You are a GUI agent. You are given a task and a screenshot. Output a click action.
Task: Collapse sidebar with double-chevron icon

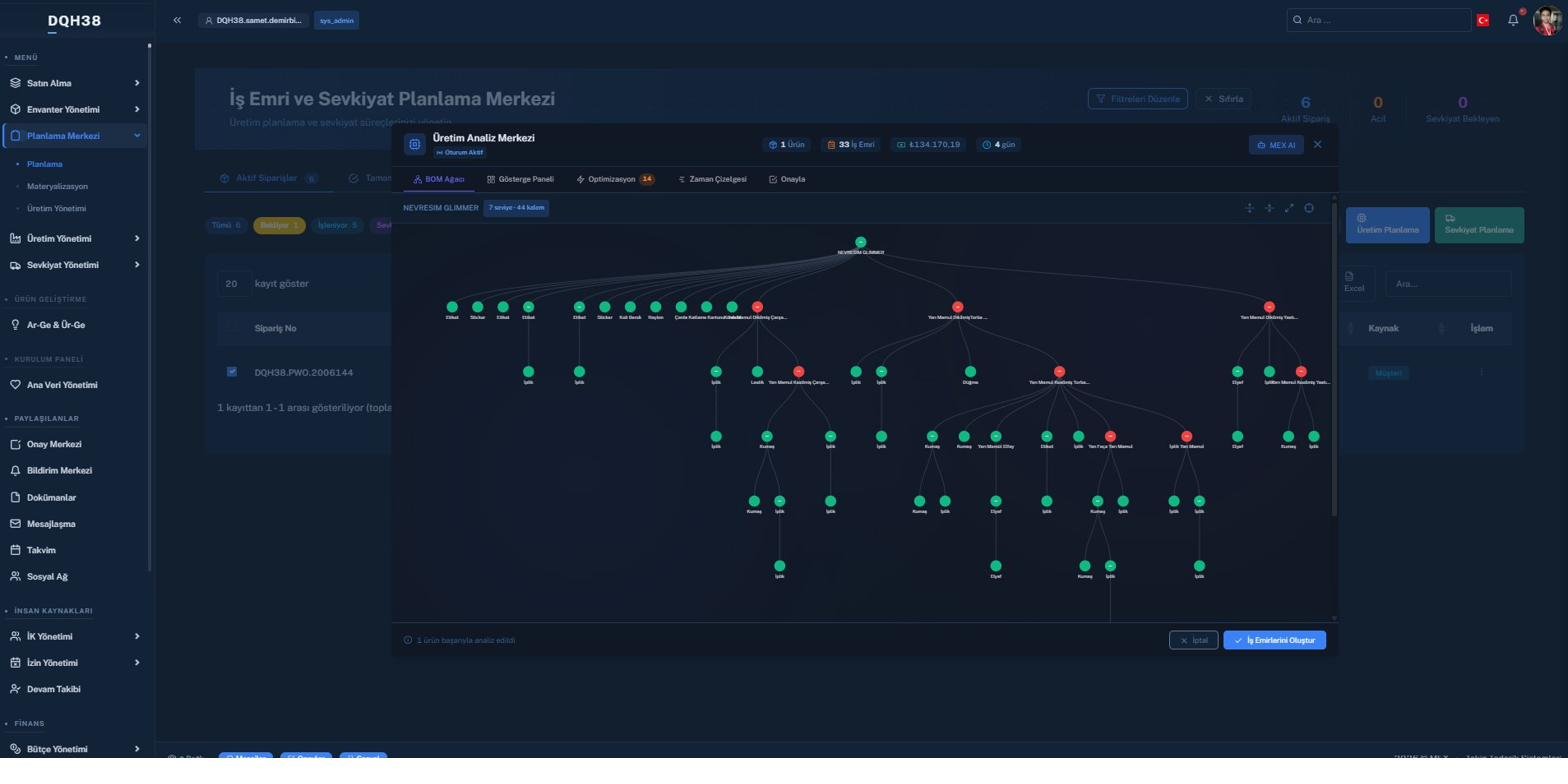177,20
